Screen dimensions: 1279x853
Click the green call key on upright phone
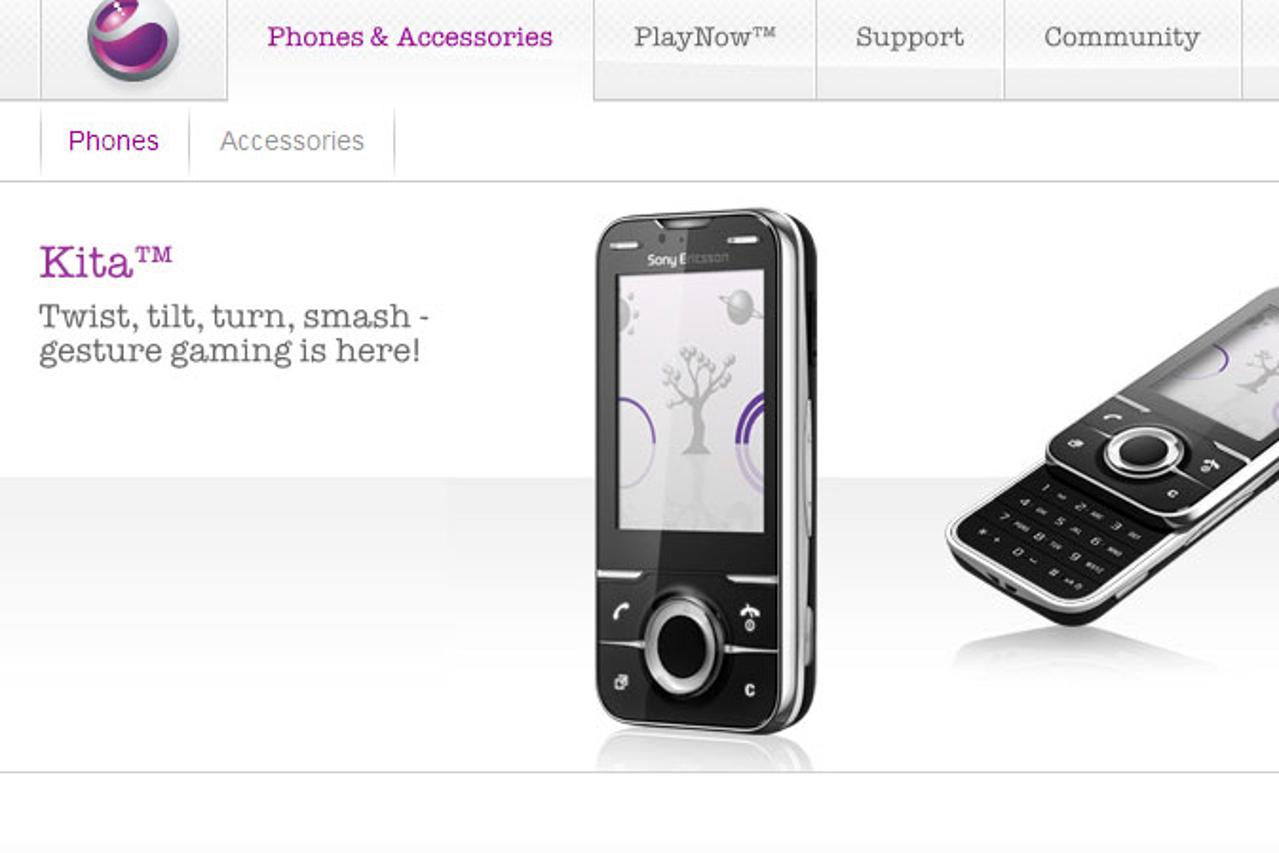[621, 612]
